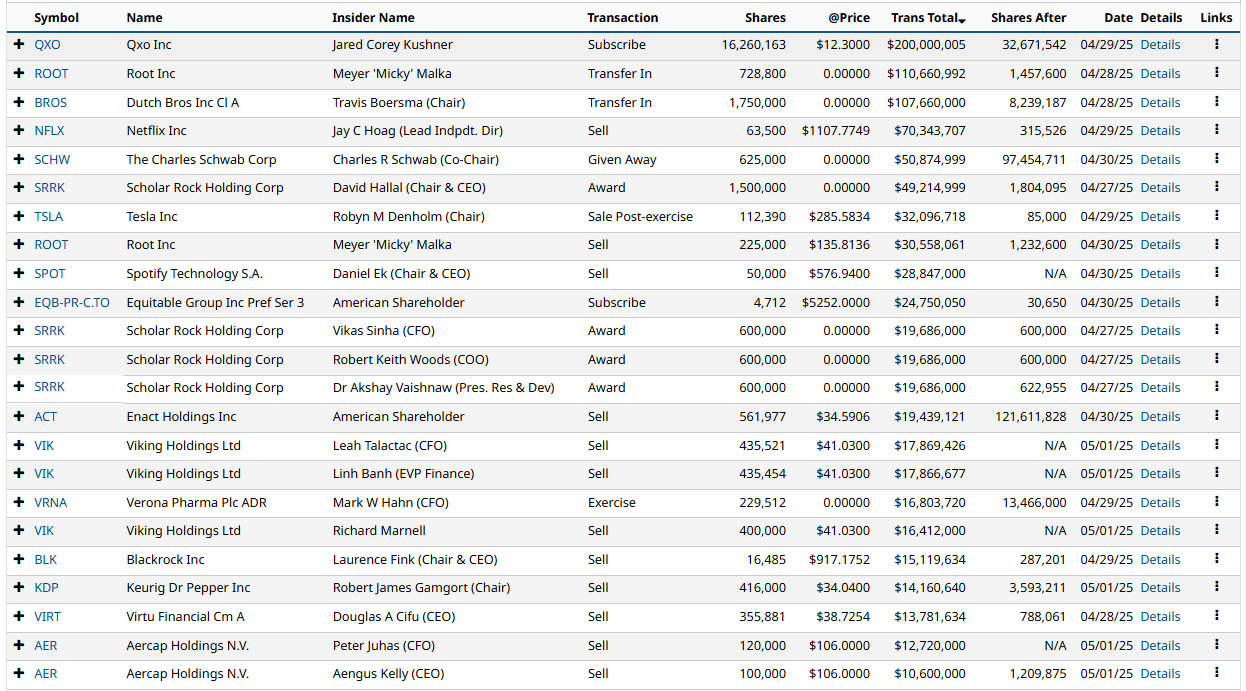
Task: Expand the KDP row details
Action: (x=19, y=587)
